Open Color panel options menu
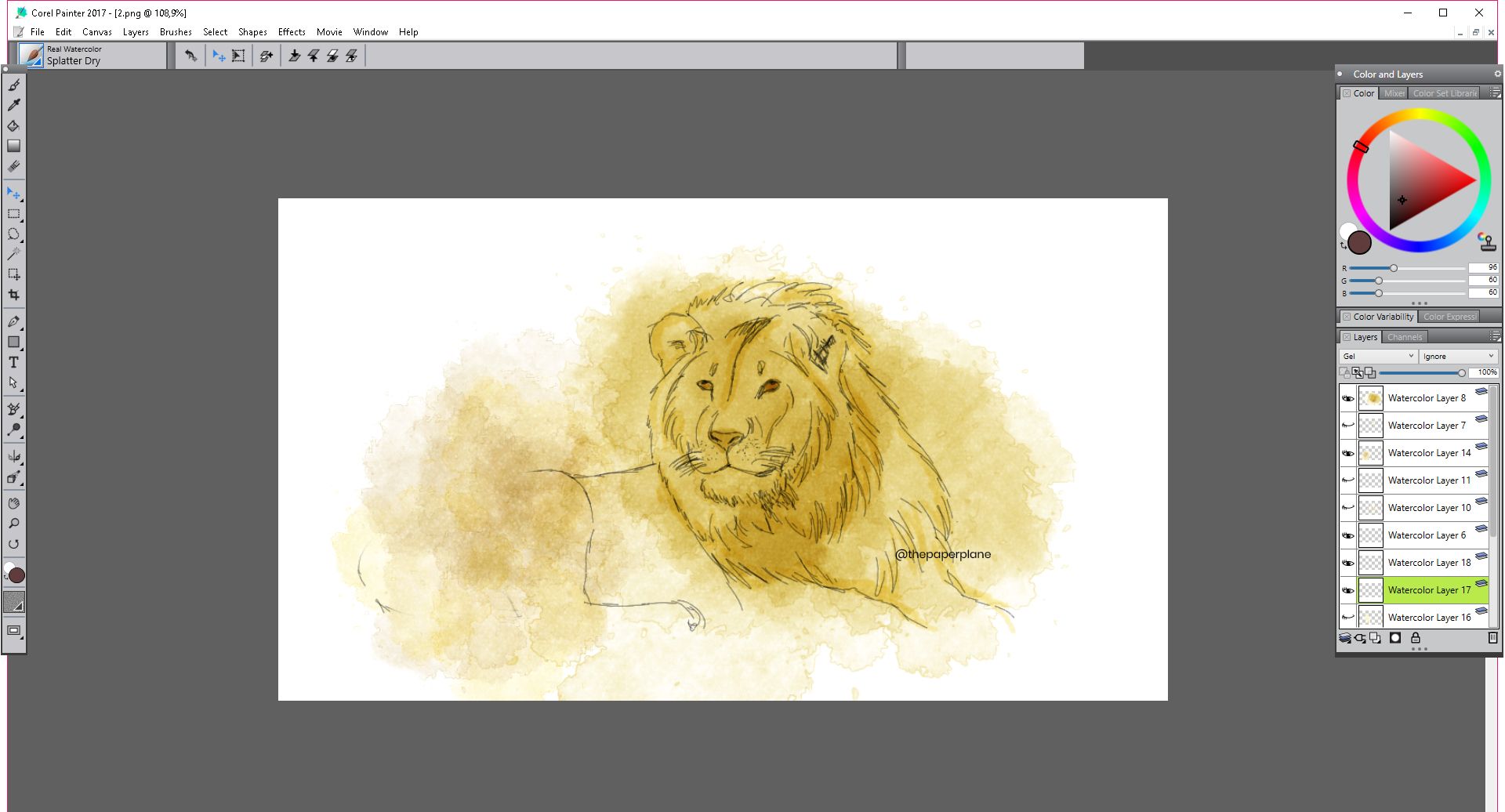The width and height of the screenshot is (1505, 812). 1495,93
